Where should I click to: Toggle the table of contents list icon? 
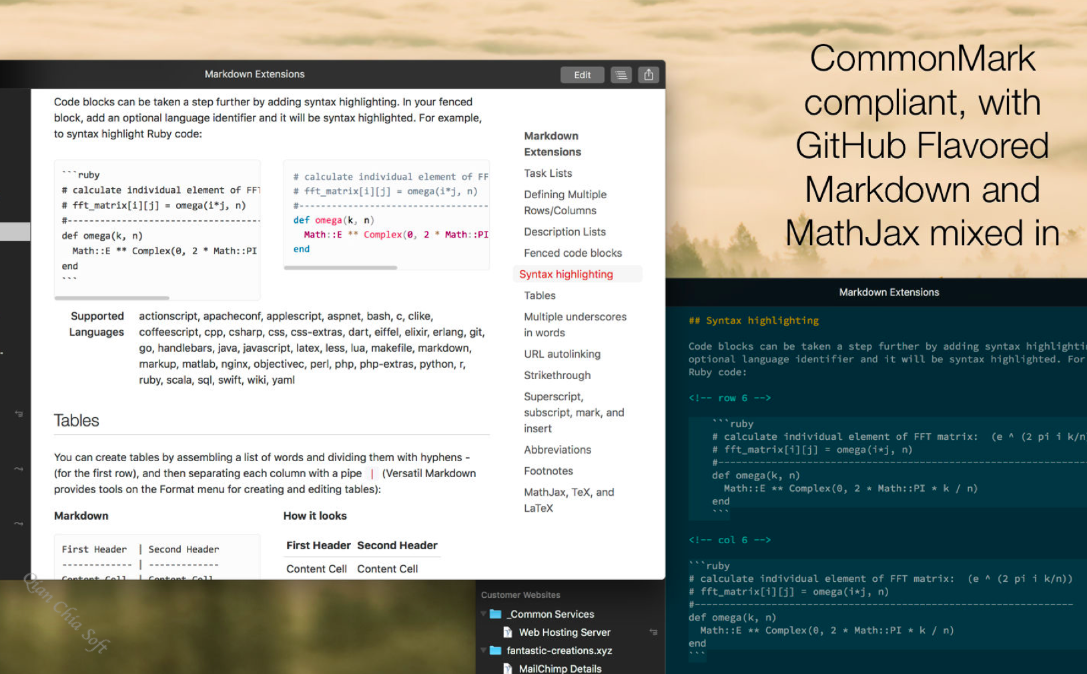621,75
